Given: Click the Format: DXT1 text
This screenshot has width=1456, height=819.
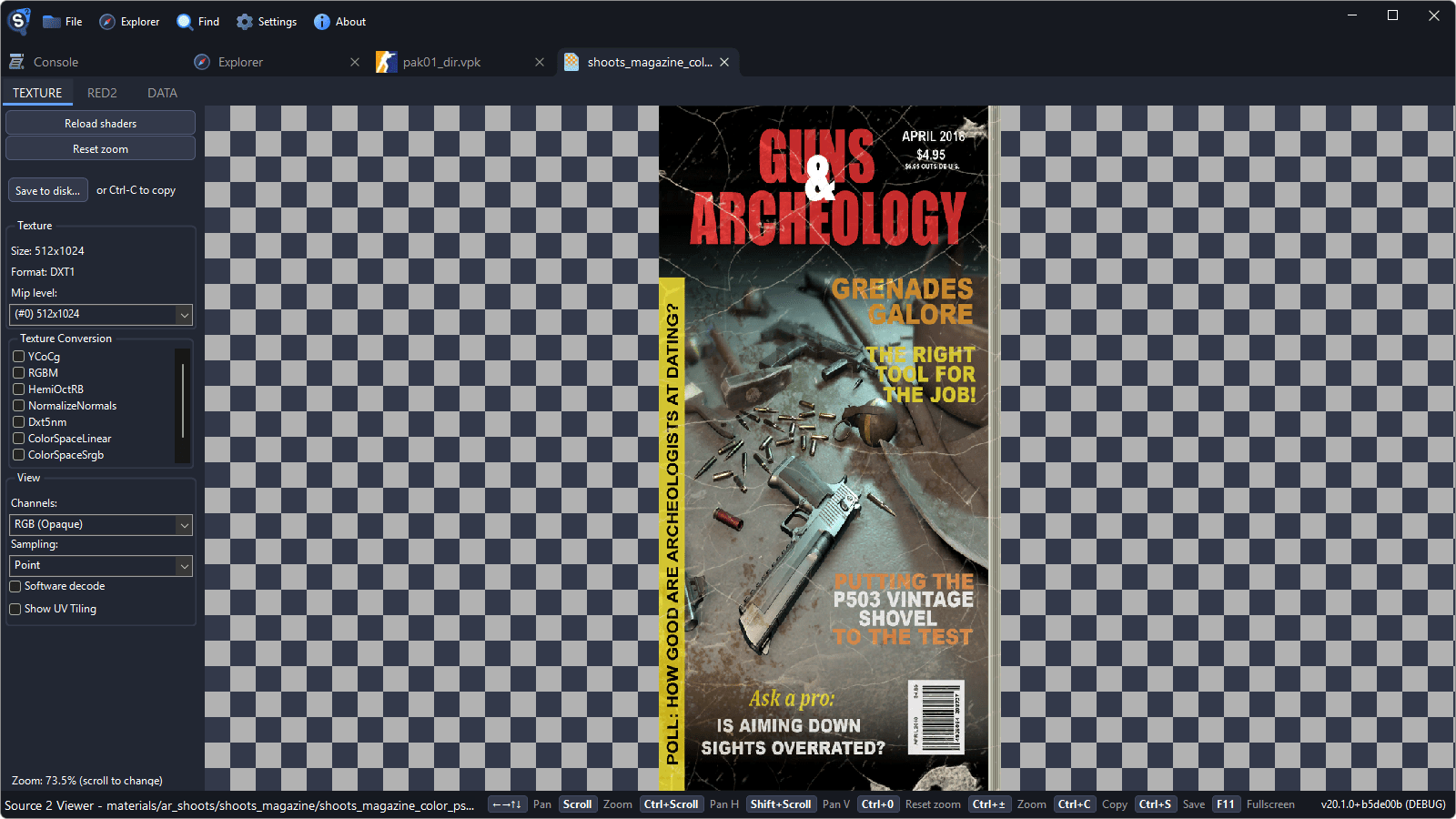Looking at the screenshot, I should (x=43, y=271).
